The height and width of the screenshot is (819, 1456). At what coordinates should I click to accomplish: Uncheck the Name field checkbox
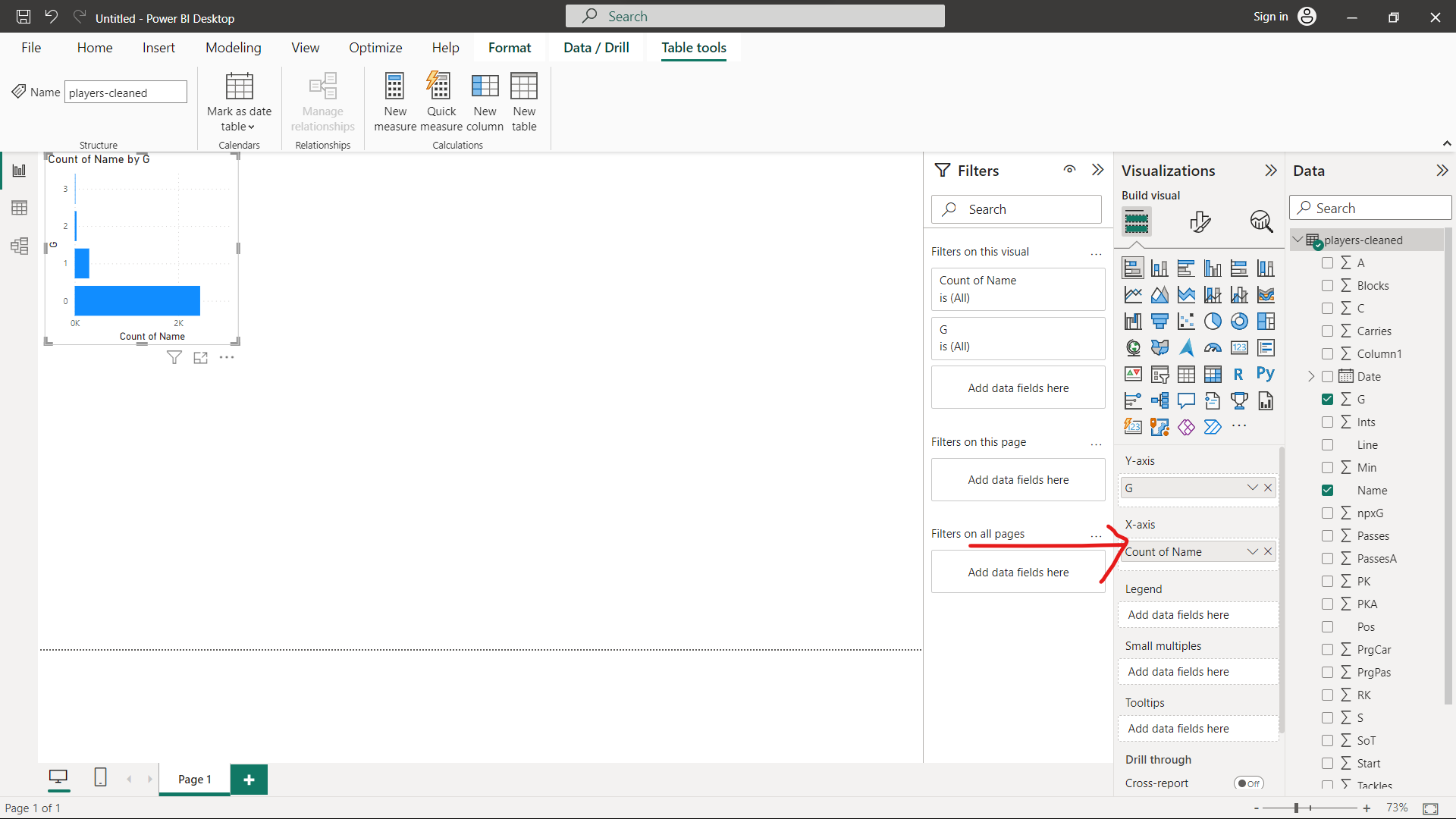[x=1327, y=490]
